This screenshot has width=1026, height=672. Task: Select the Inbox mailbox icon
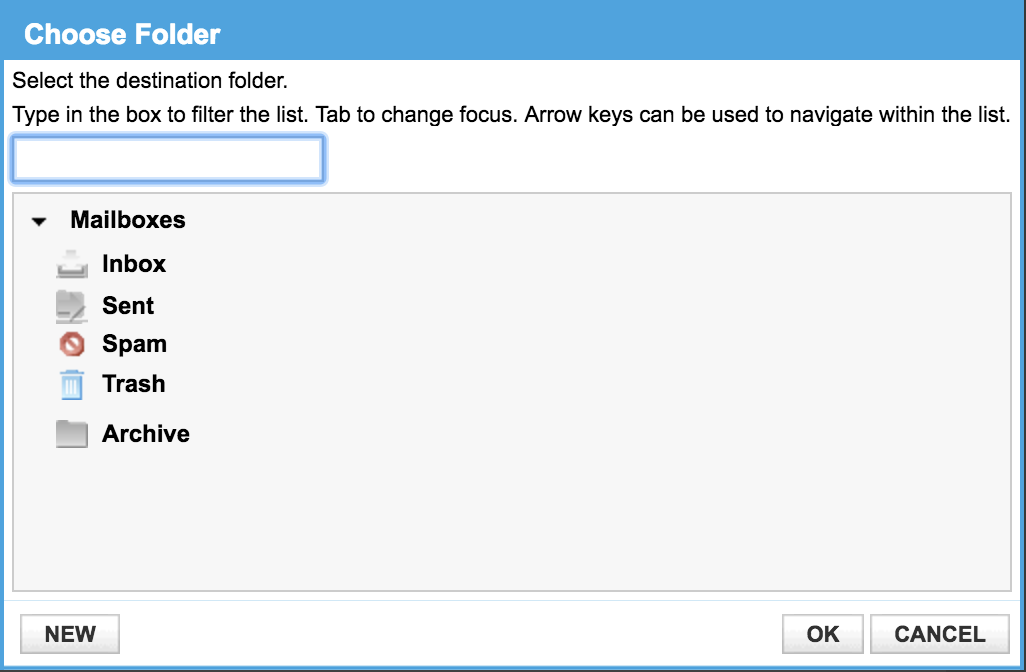[70, 264]
